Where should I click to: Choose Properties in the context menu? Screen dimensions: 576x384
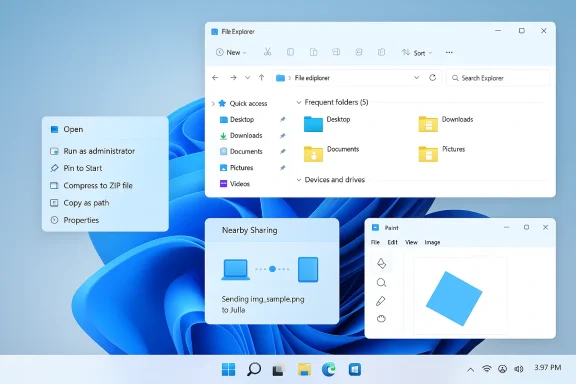coord(105,220)
